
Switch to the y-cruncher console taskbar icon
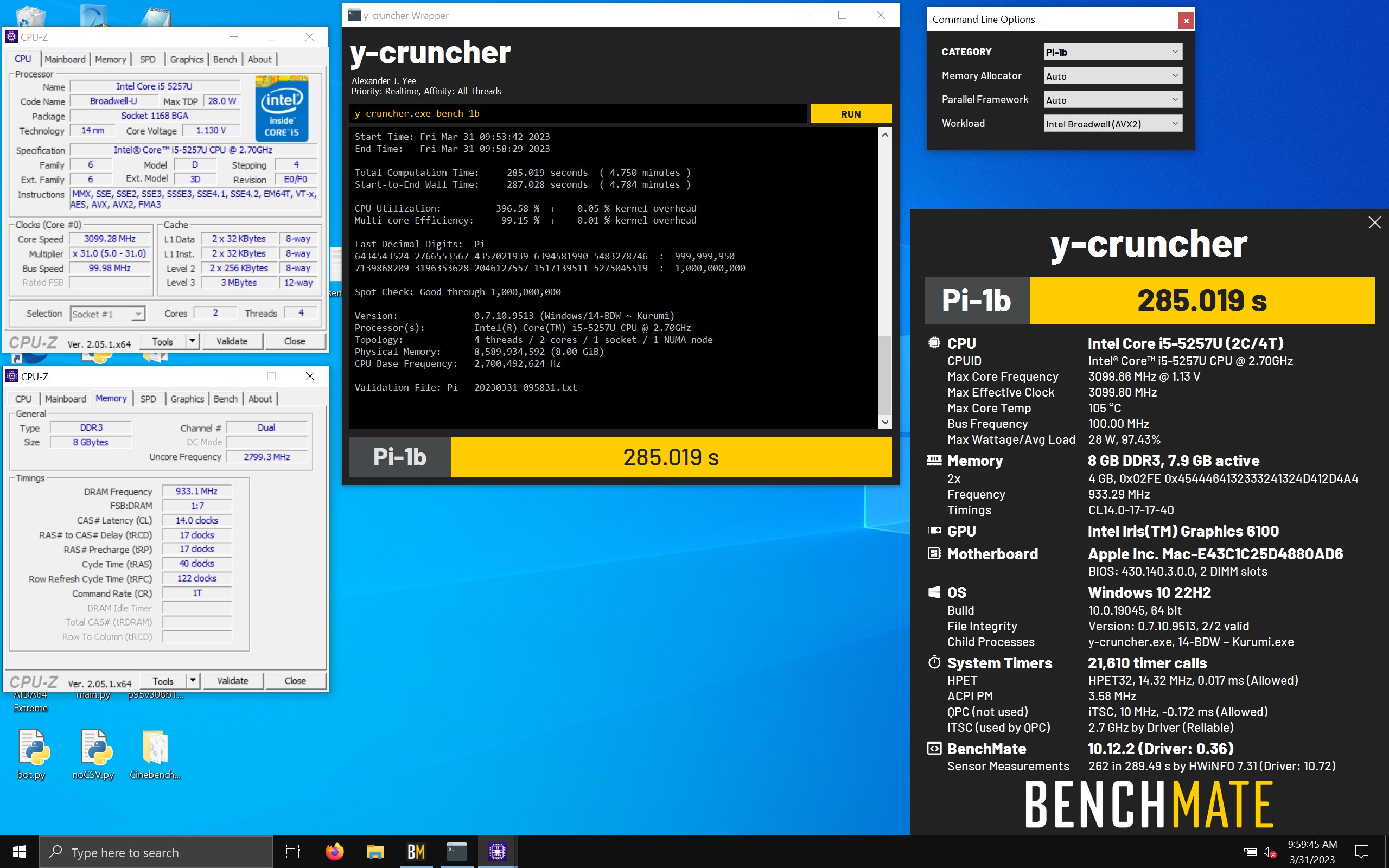tap(457, 851)
